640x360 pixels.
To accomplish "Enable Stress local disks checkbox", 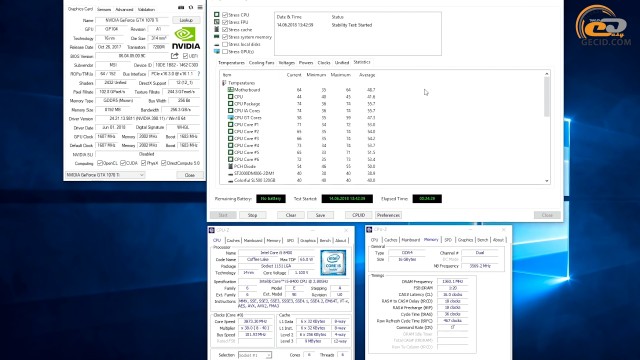I will [225, 44].
